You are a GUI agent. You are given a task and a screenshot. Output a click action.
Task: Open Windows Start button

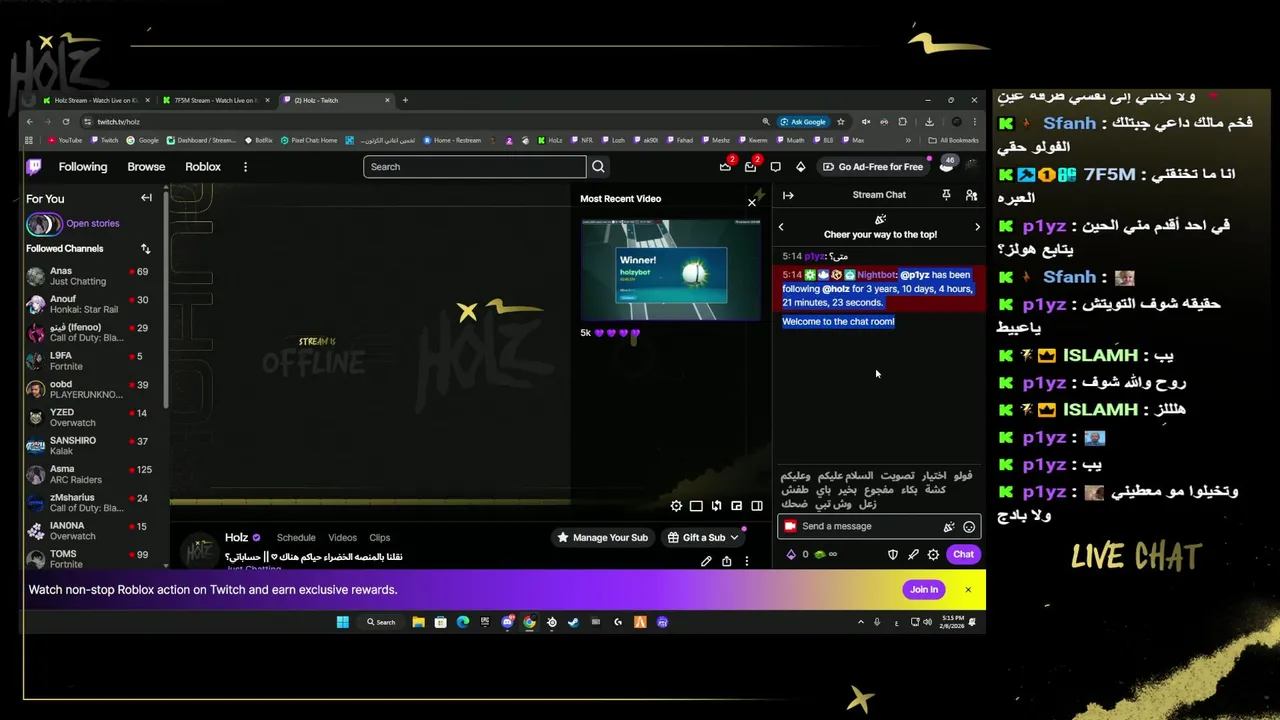(x=343, y=622)
